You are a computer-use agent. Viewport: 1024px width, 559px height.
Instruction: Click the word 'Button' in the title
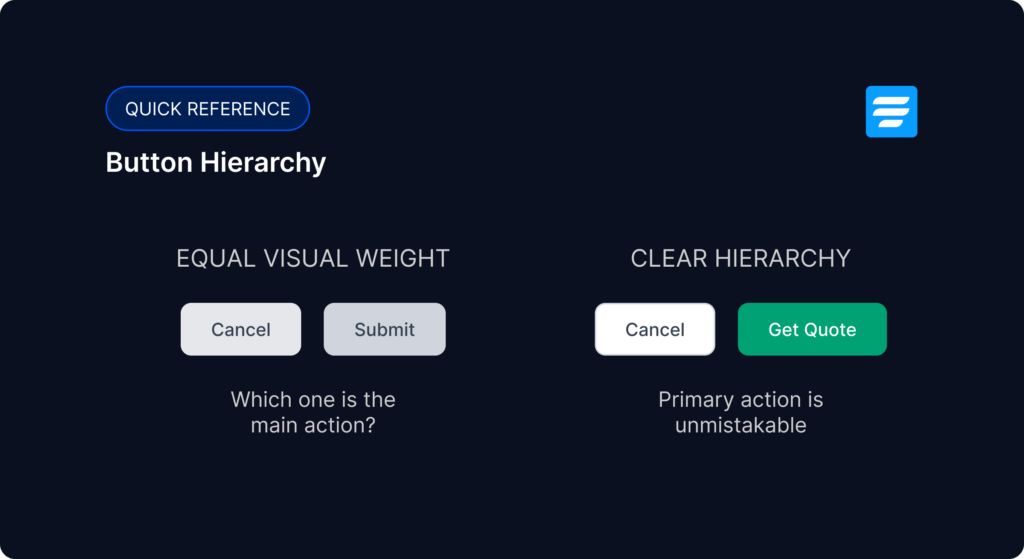click(149, 163)
